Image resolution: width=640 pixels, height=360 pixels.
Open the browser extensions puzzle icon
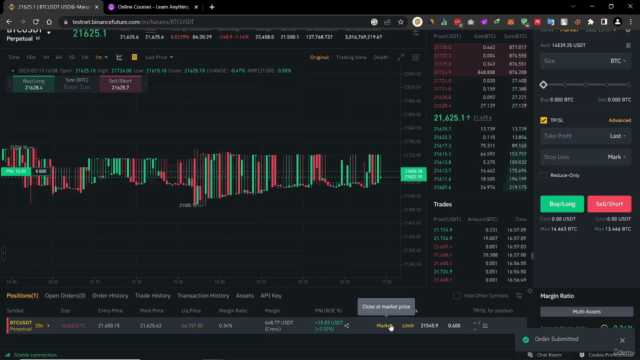pos(591,22)
